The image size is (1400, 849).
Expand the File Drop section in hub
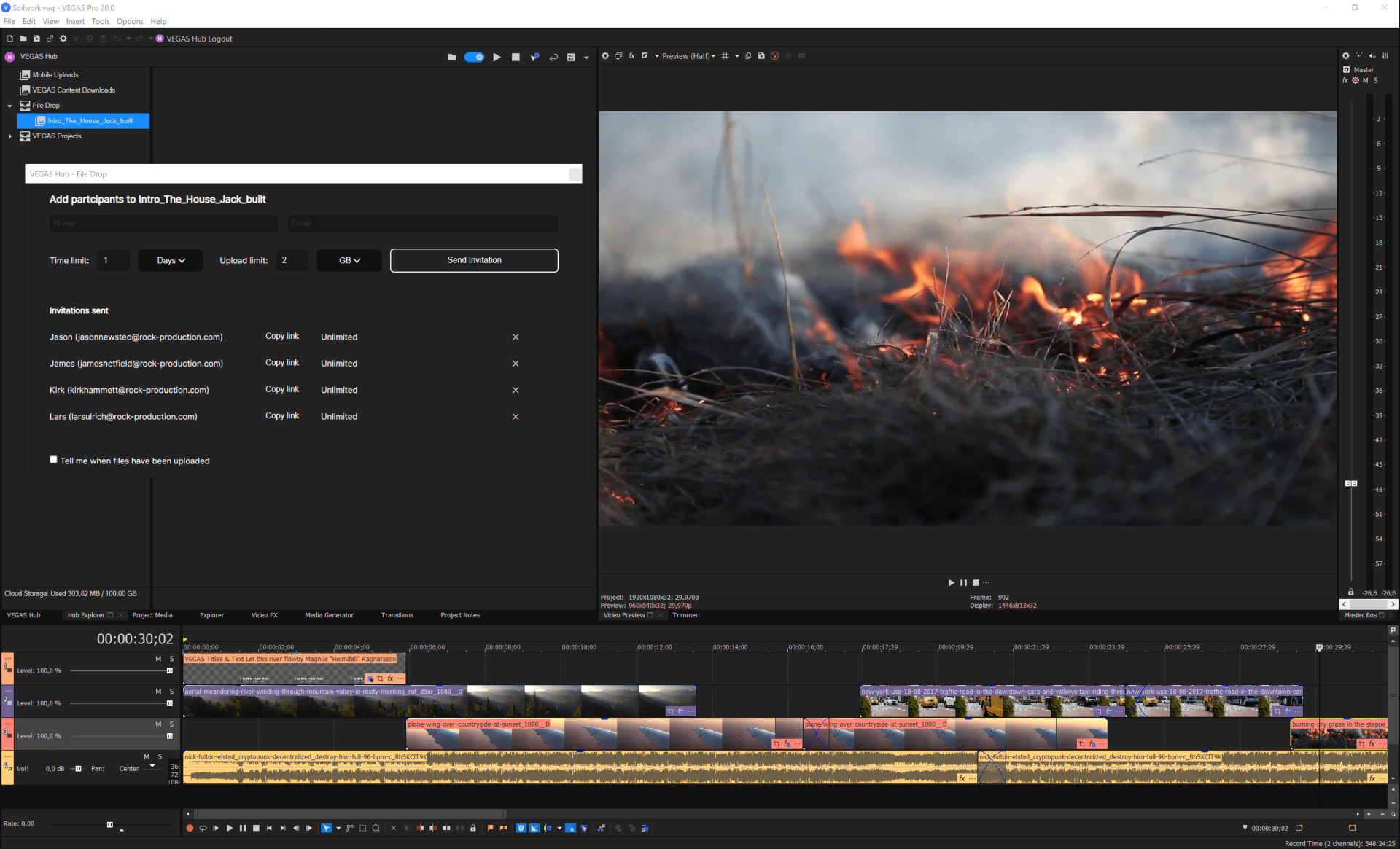(9, 105)
